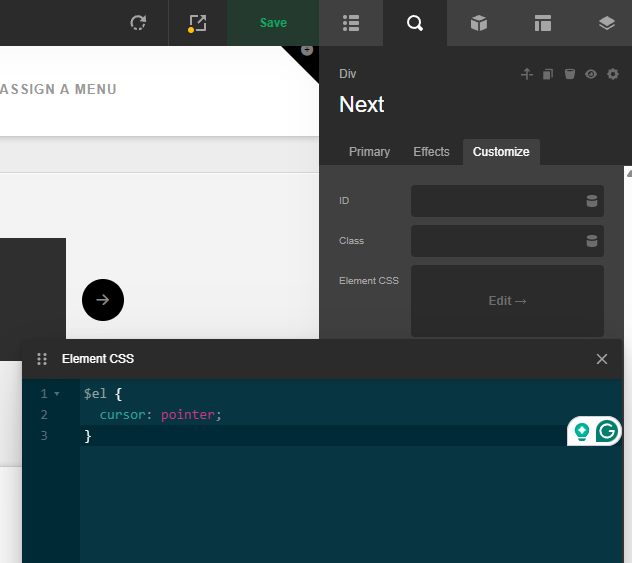Viewport: 632px width, 563px height.
Task: Open dynamic content picker for Class field
Action: tap(591, 241)
